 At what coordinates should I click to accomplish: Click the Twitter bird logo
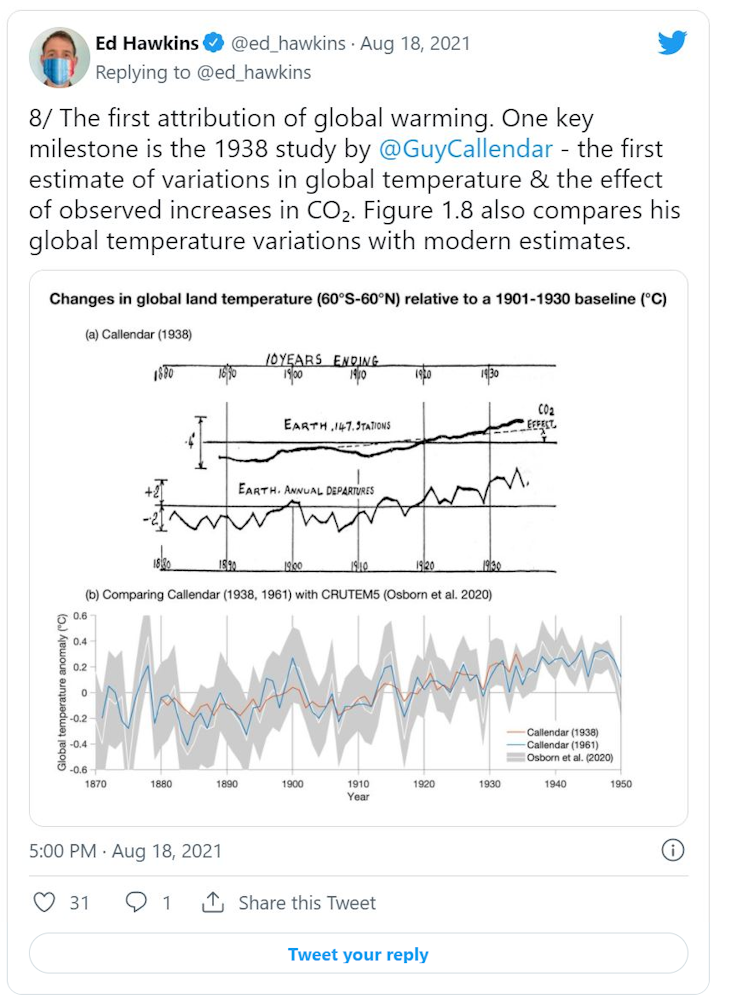pyautogui.click(x=673, y=43)
